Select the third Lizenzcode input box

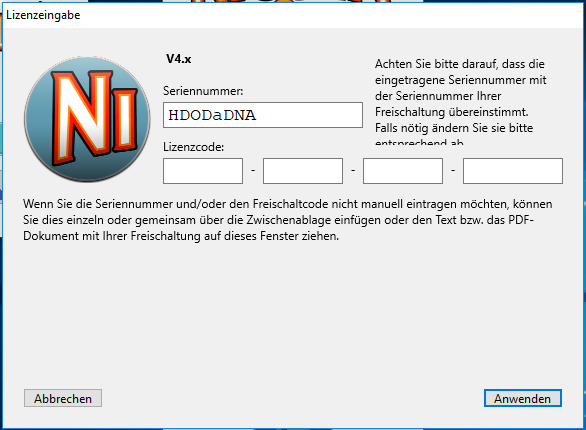point(403,171)
